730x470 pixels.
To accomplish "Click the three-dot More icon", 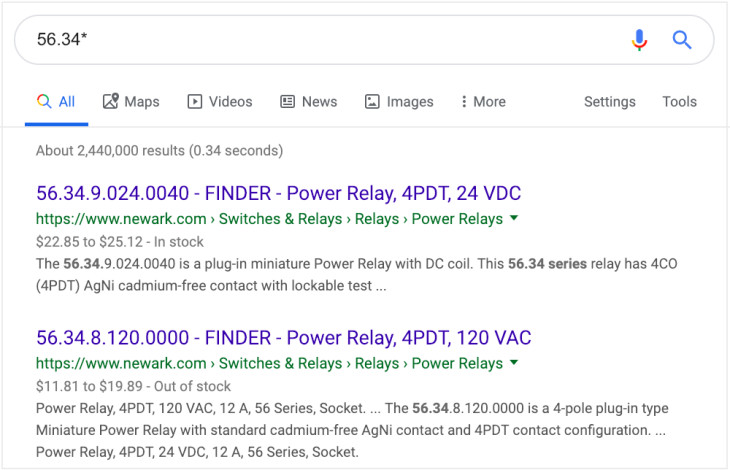I will [x=464, y=101].
